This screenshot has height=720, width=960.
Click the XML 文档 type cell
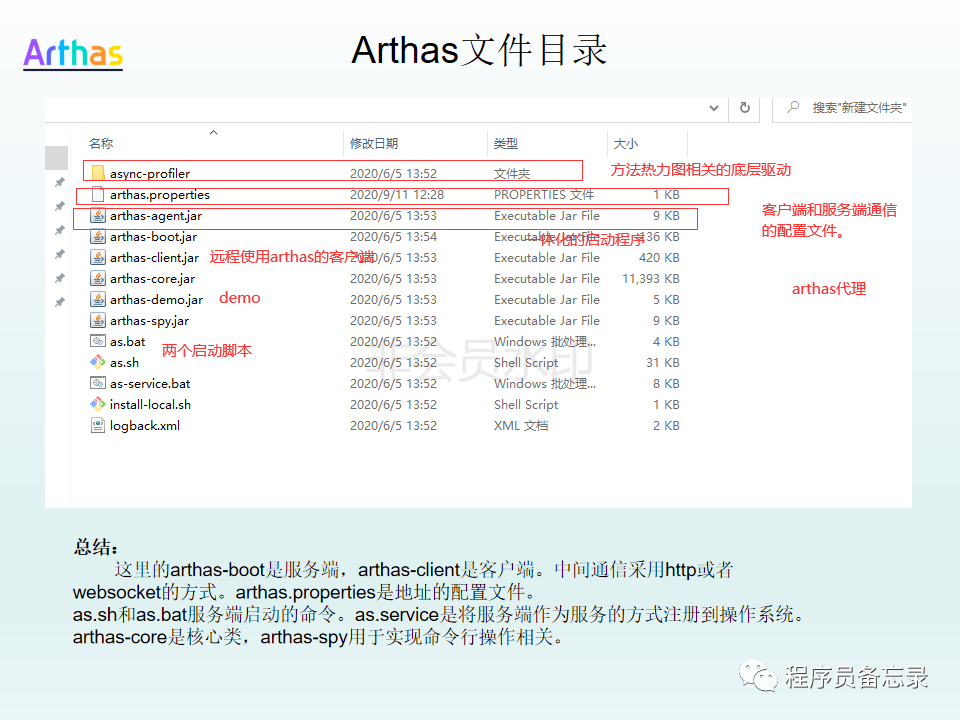point(521,426)
